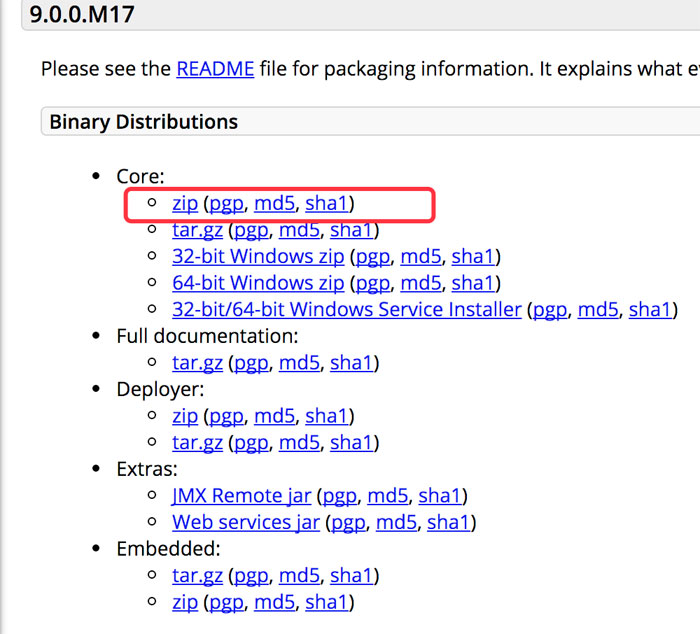
Task: Download the Embedded zip file
Action: (185, 602)
